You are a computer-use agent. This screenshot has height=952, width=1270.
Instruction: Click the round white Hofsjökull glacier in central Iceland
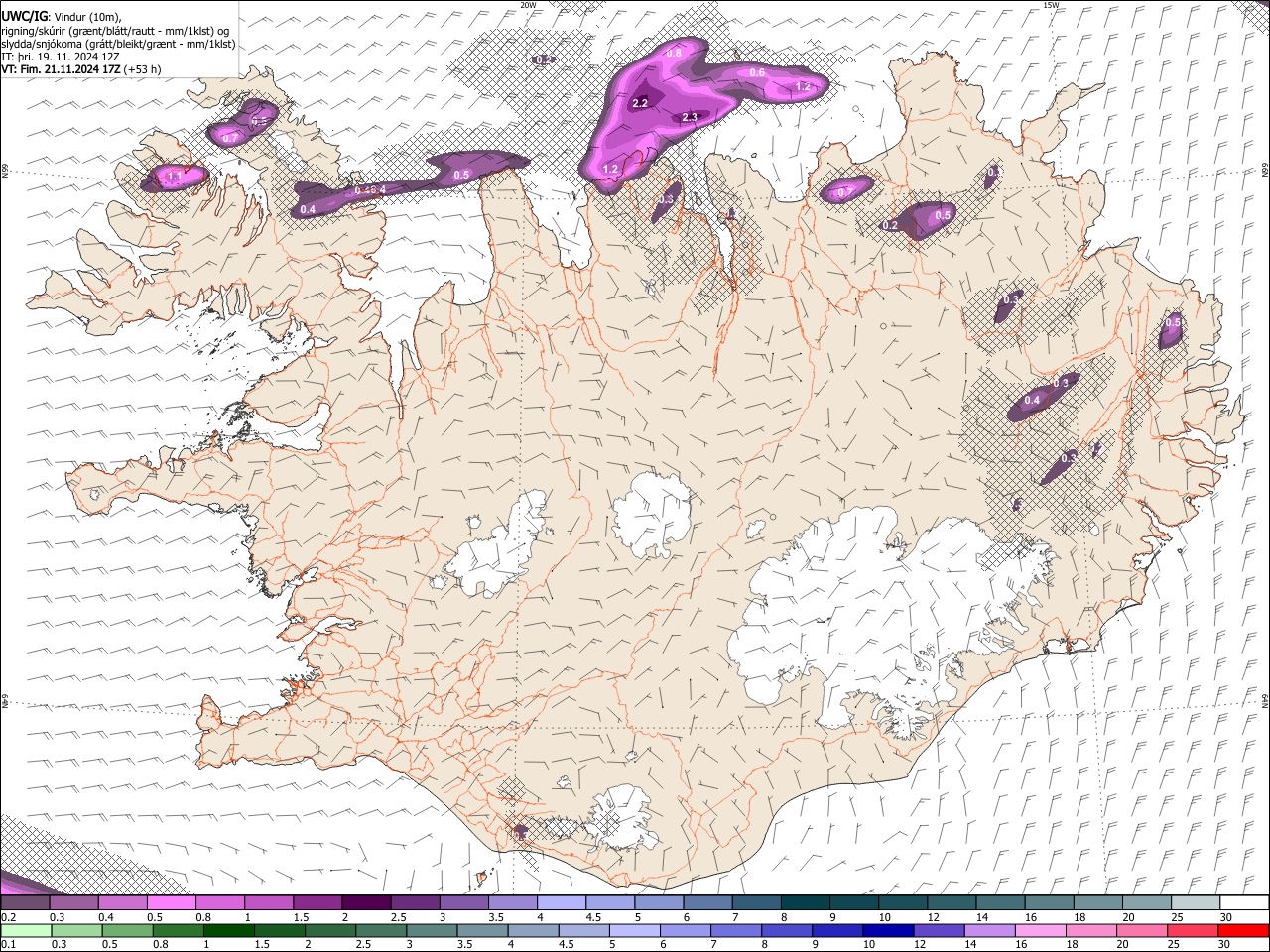click(x=652, y=516)
